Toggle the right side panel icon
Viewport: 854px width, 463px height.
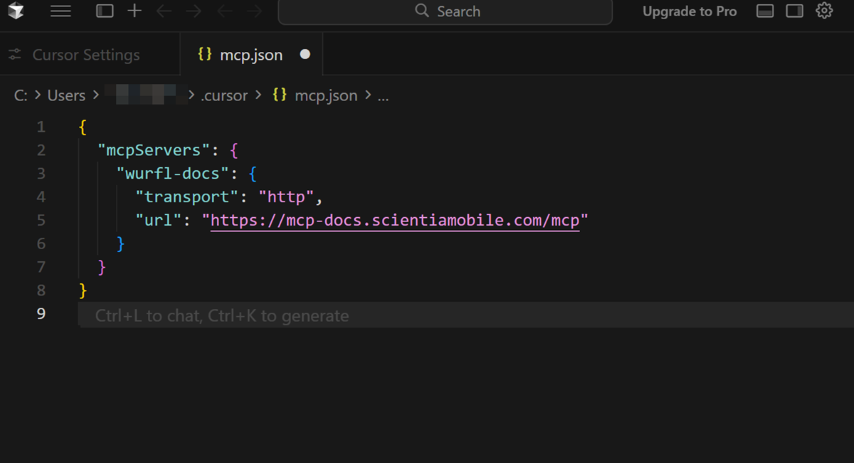pyautogui.click(x=794, y=11)
